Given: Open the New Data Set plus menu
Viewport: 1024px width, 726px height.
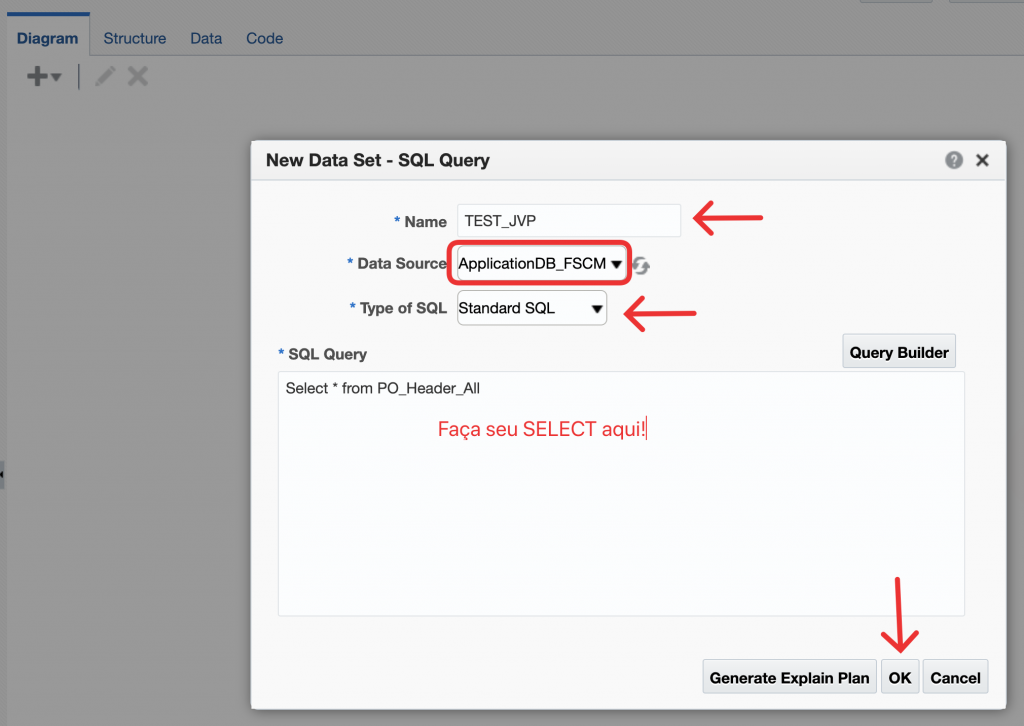Looking at the screenshot, I should click(43, 77).
